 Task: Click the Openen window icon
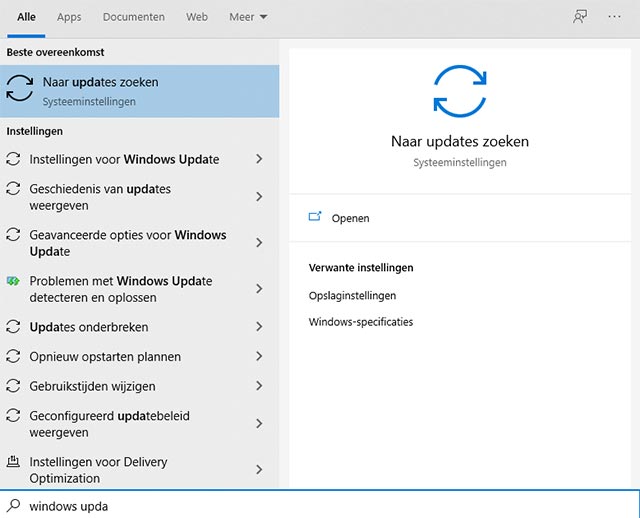[x=315, y=217]
